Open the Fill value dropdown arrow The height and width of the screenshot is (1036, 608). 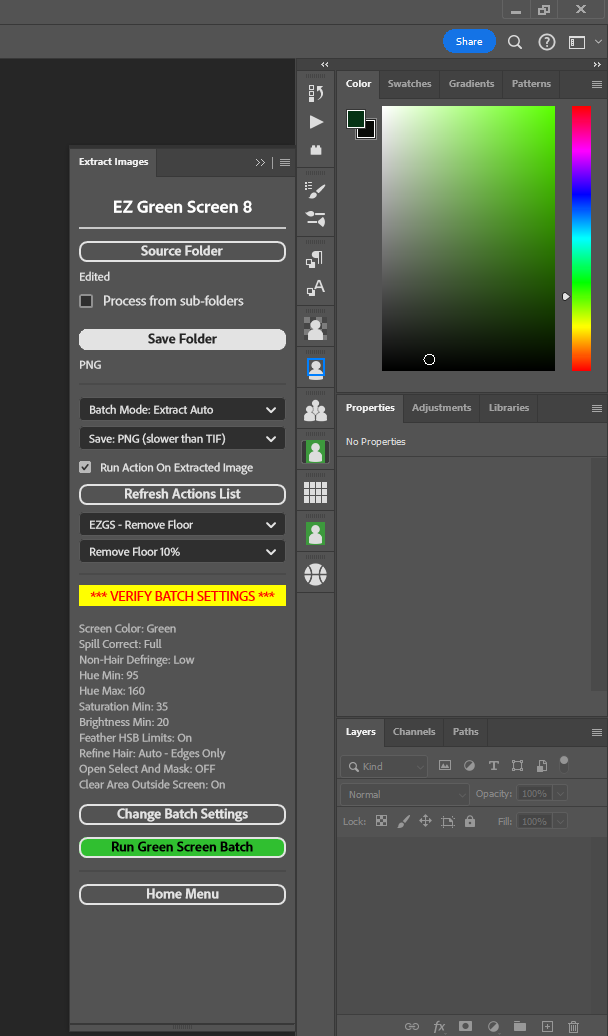pos(560,821)
